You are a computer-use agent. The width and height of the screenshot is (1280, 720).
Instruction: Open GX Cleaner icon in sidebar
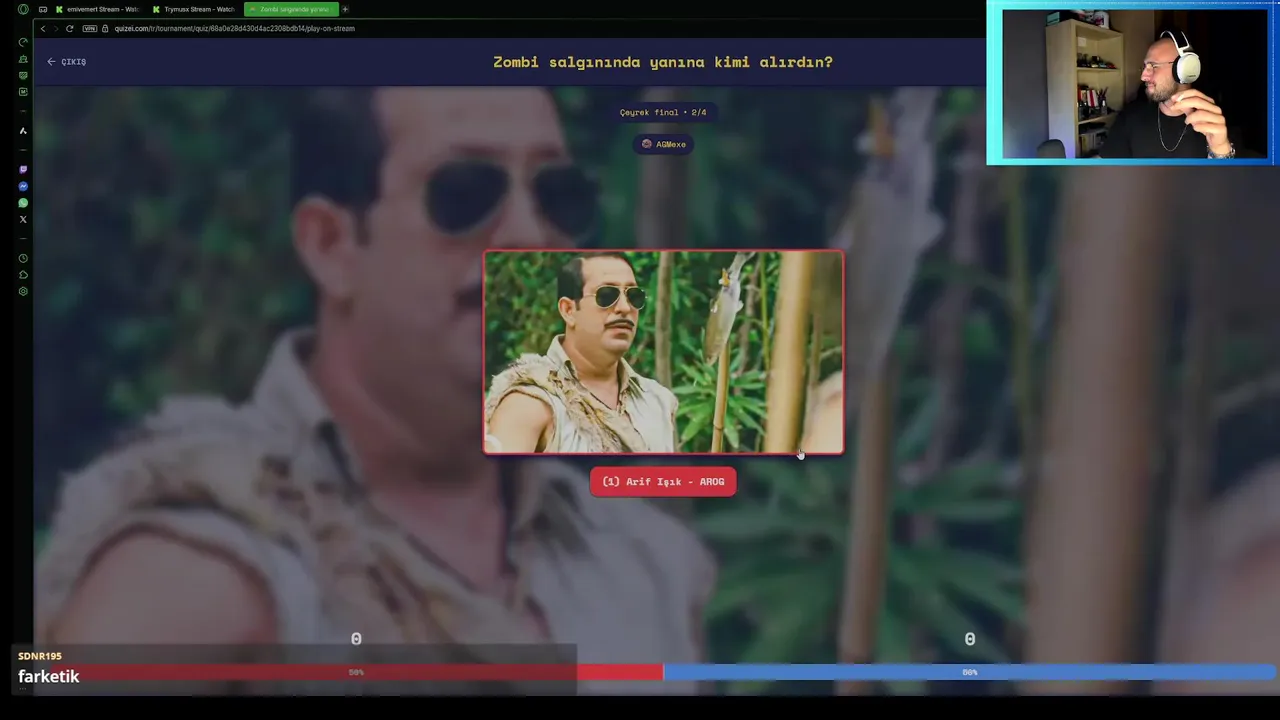click(x=23, y=59)
